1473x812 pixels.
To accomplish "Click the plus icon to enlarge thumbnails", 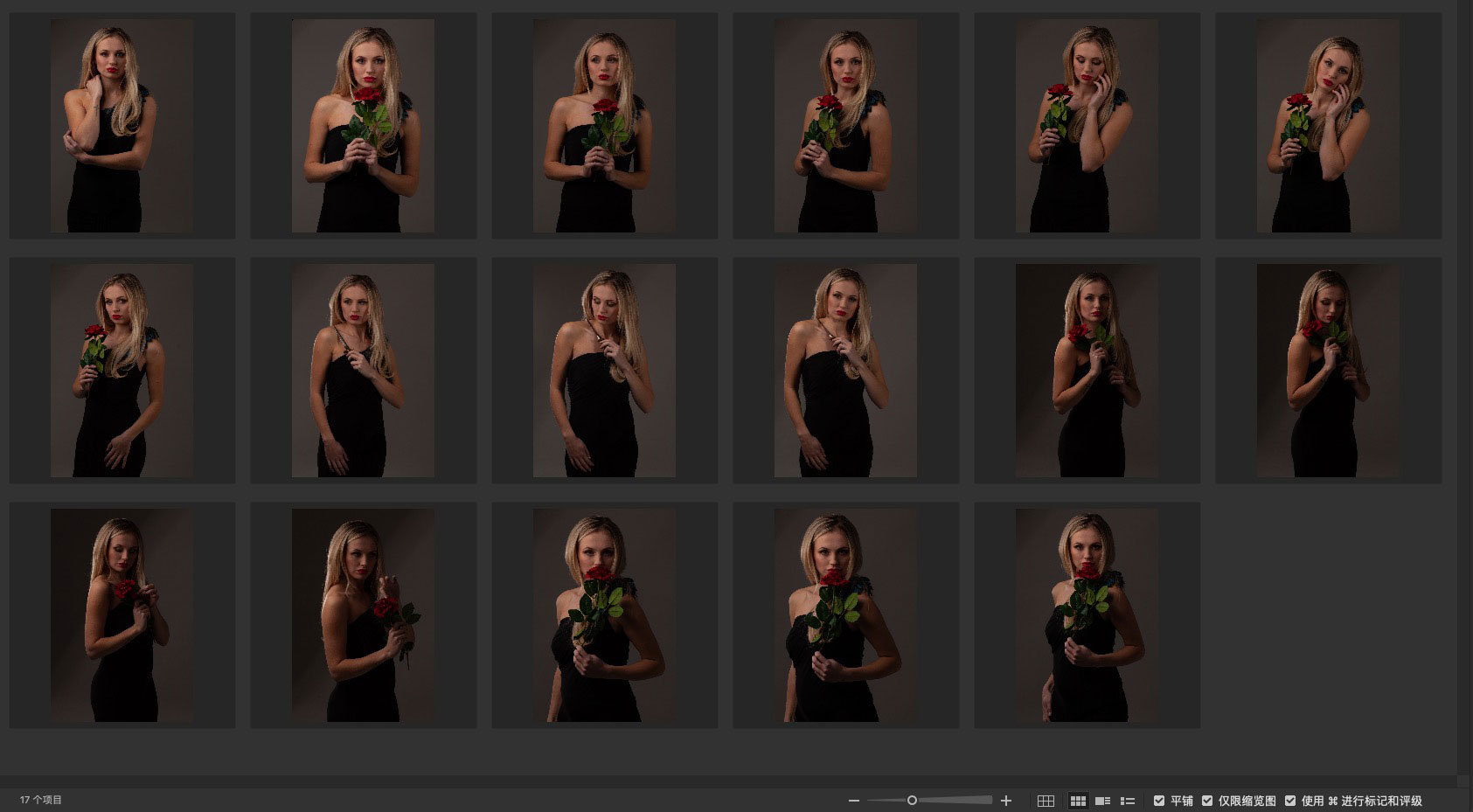I will [1006, 801].
